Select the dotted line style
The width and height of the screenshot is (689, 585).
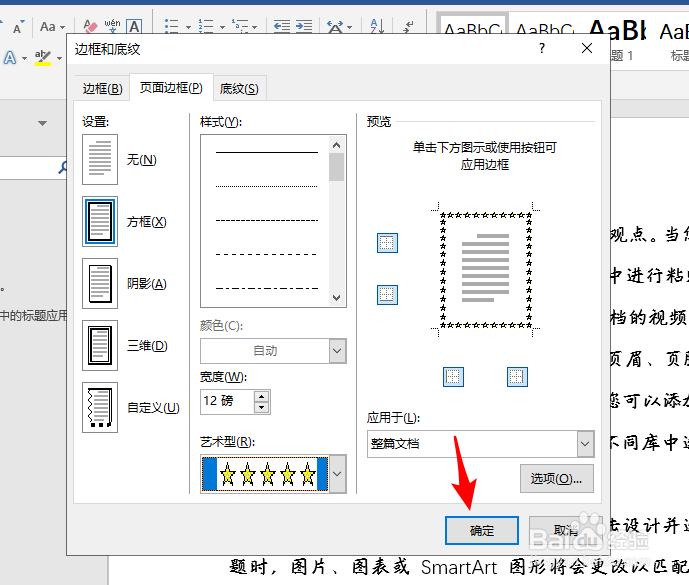(266, 186)
